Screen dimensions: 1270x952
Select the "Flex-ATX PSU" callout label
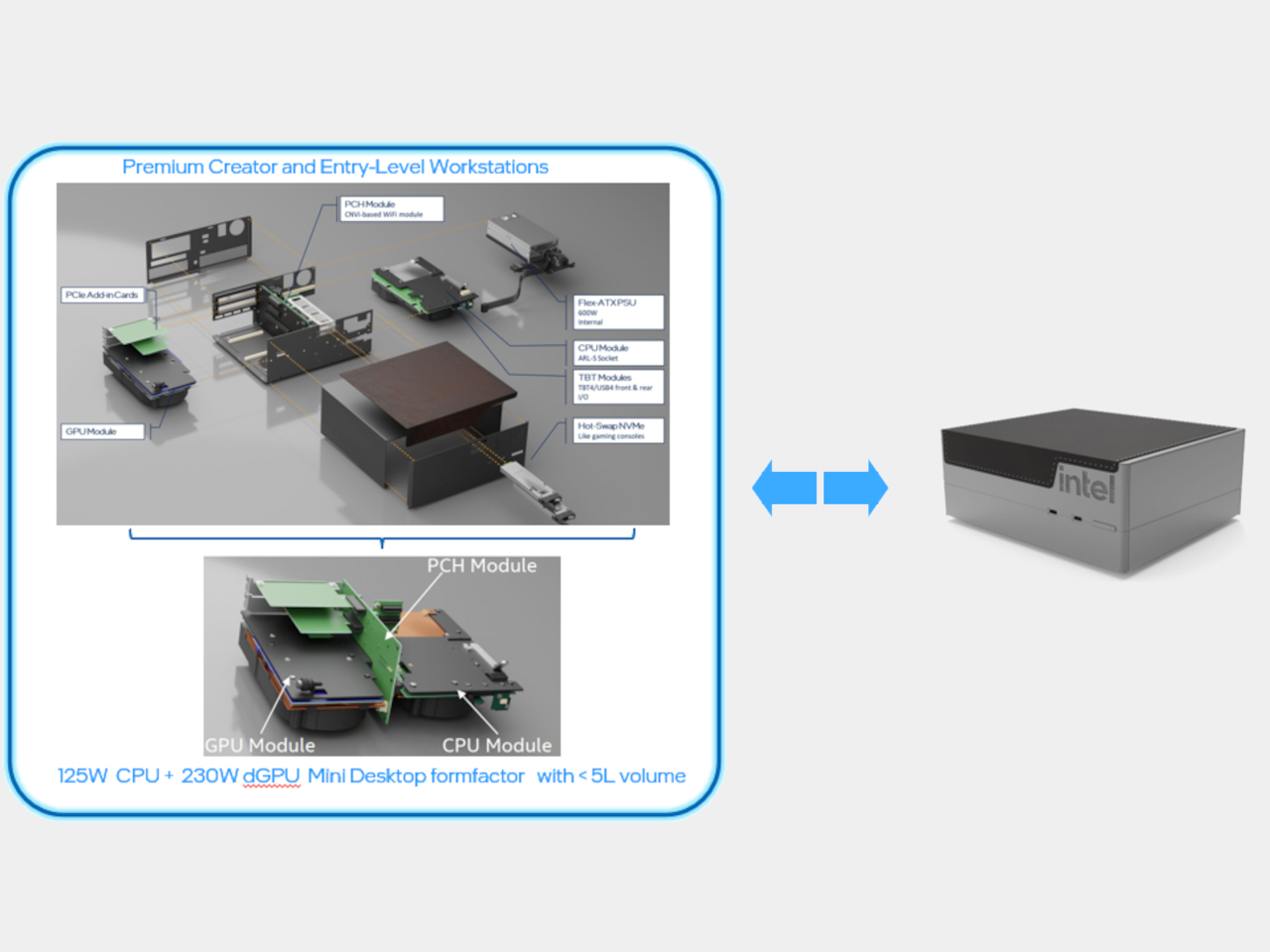(618, 311)
